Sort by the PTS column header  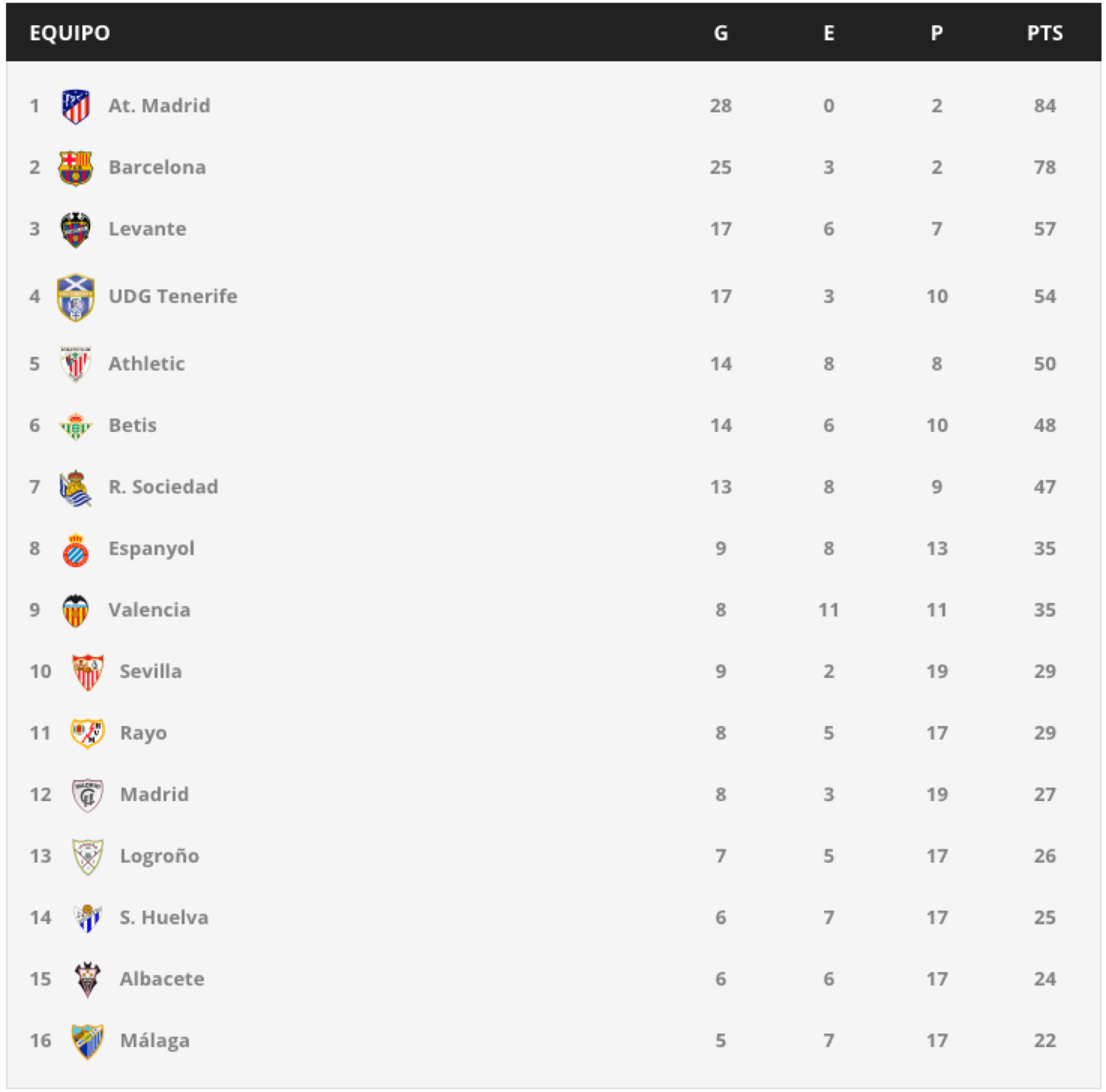click(x=1045, y=33)
